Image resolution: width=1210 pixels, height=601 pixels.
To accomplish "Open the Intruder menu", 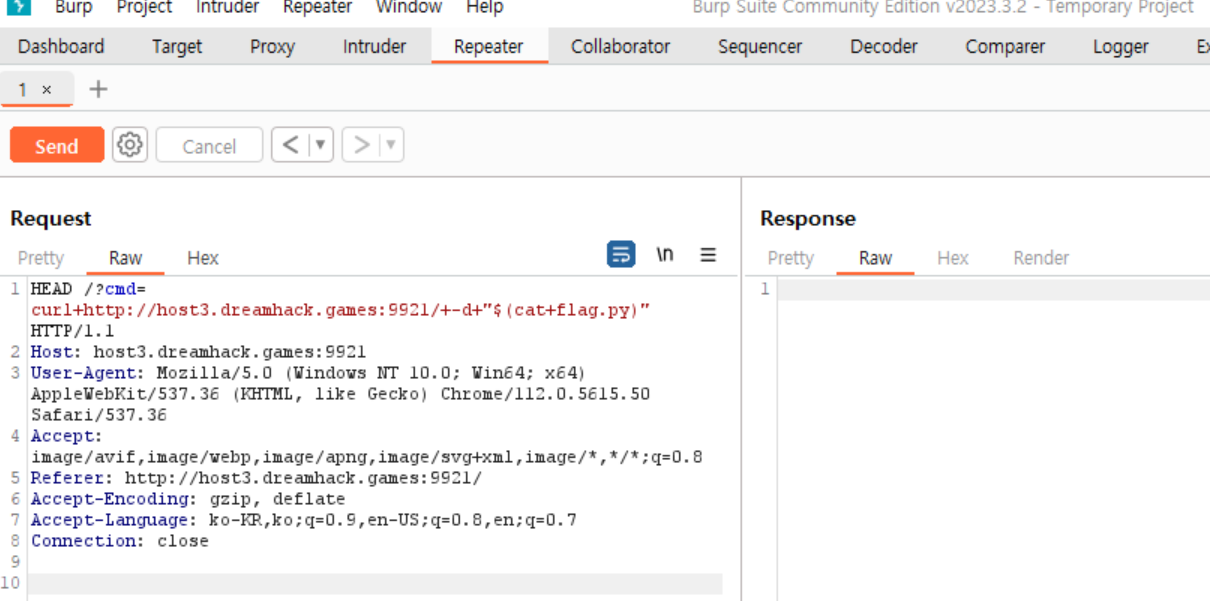I will 227,7.
